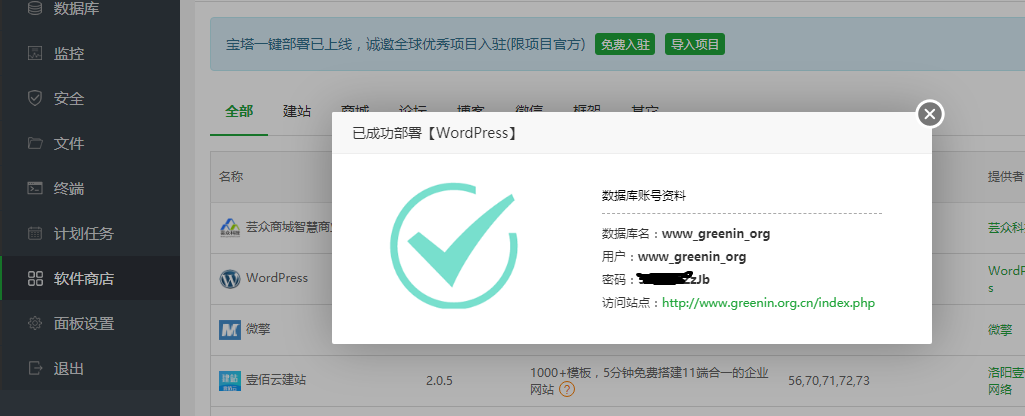This screenshot has height=416, width=1025.
Task: Click the 数据库账号资料 heading
Action: pyautogui.click(x=643, y=196)
